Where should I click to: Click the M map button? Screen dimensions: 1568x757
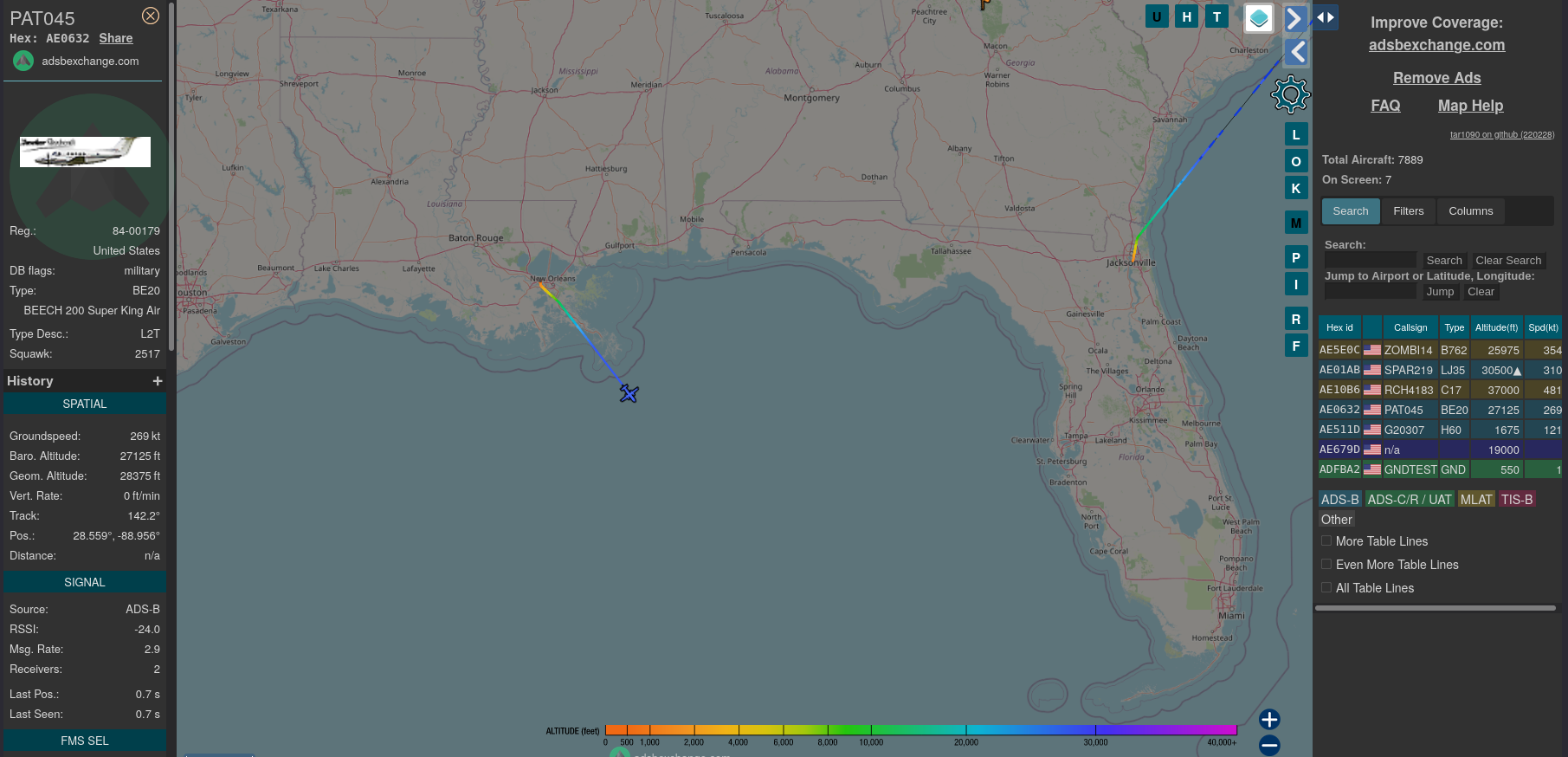pos(1296,223)
